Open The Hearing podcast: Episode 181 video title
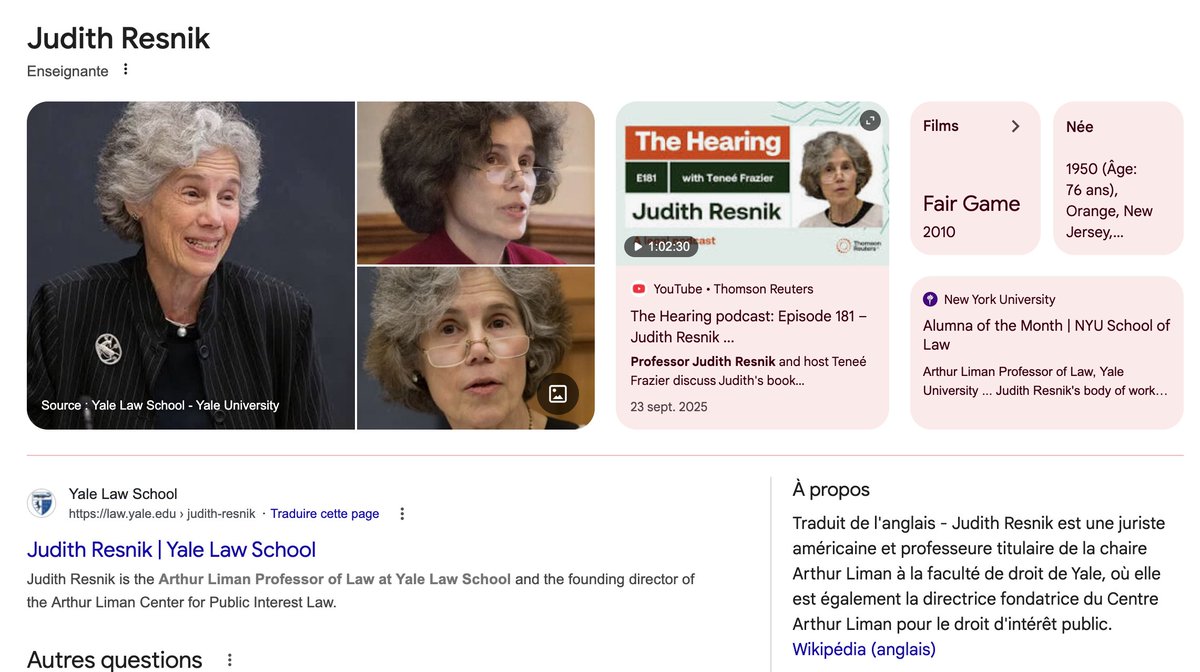This screenshot has width=1200, height=672. [x=749, y=327]
